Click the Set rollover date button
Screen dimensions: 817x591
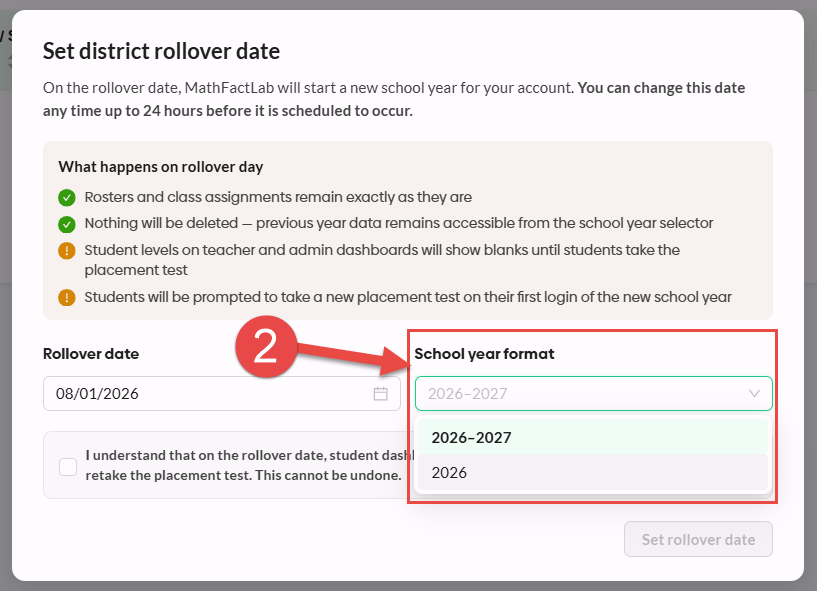pyautogui.click(x=698, y=539)
